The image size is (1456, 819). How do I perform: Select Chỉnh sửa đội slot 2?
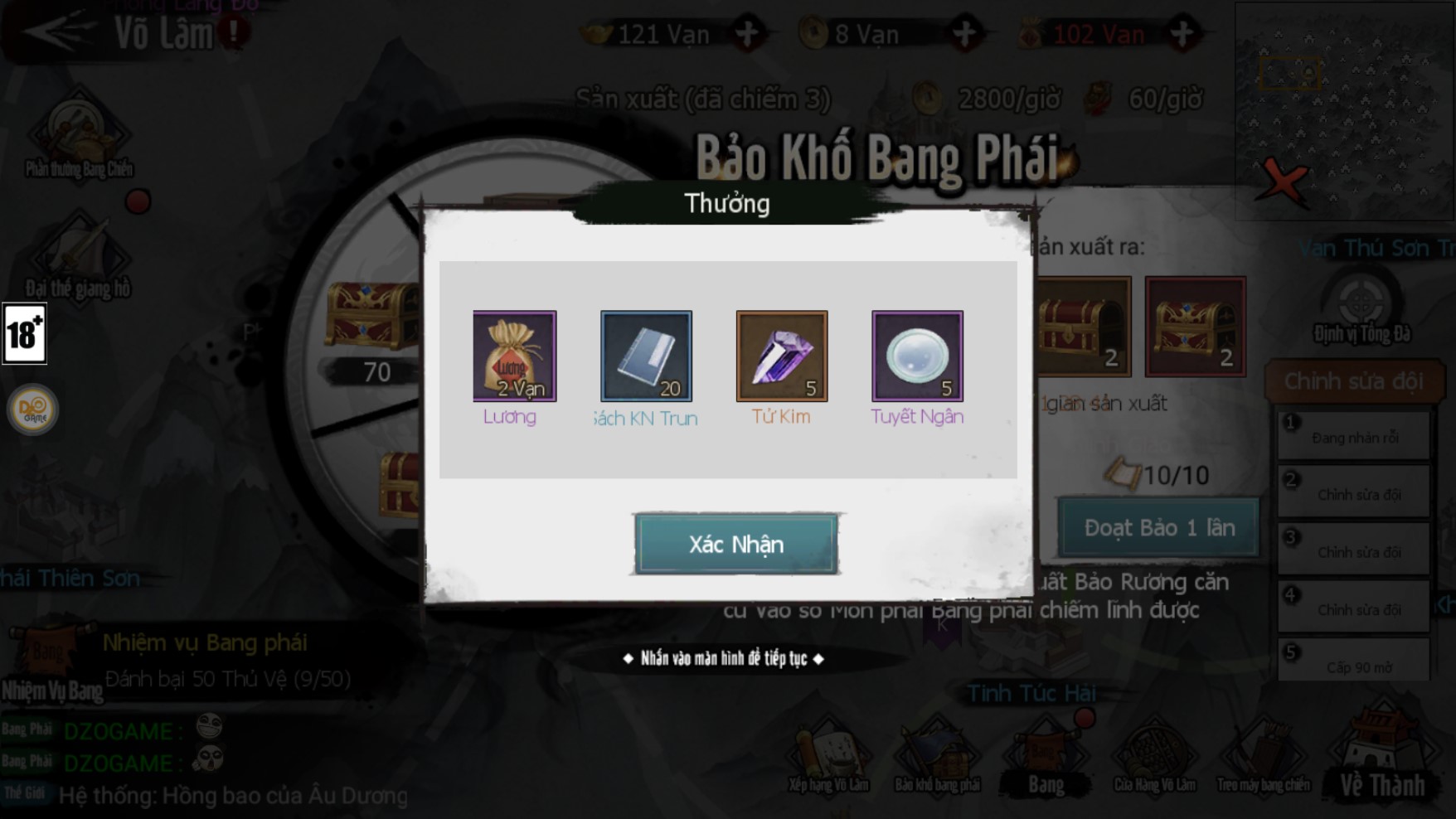[1354, 492]
